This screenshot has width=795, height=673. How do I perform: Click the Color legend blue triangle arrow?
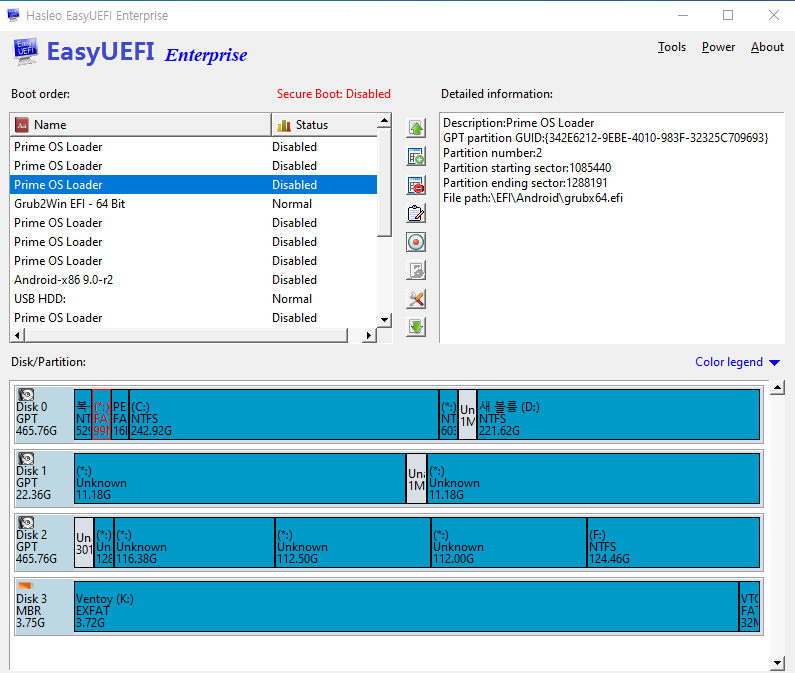pyautogui.click(x=774, y=363)
